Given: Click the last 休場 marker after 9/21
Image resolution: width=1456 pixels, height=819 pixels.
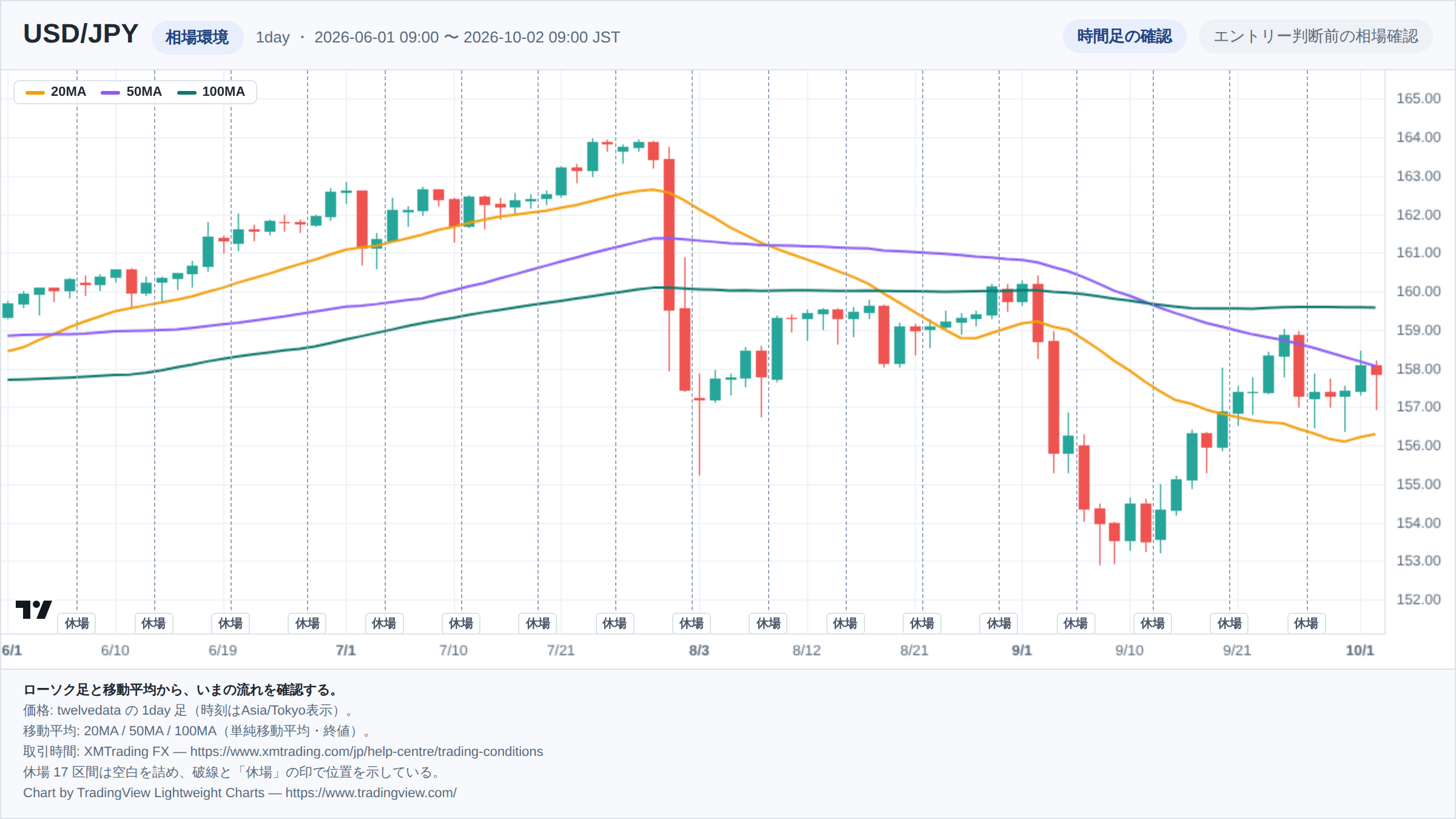Looking at the screenshot, I should pyautogui.click(x=1306, y=623).
